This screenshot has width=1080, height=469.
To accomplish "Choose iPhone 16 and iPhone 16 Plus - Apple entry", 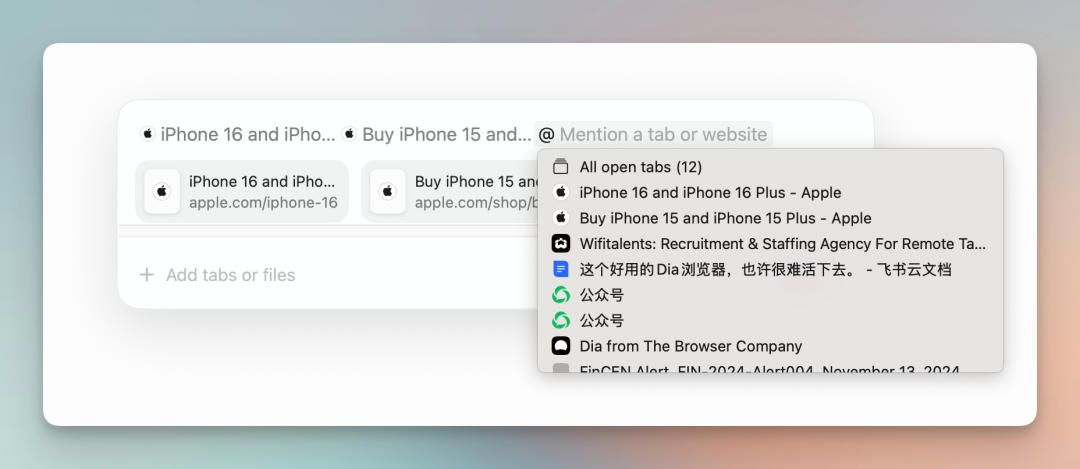I will (x=770, y=192).
